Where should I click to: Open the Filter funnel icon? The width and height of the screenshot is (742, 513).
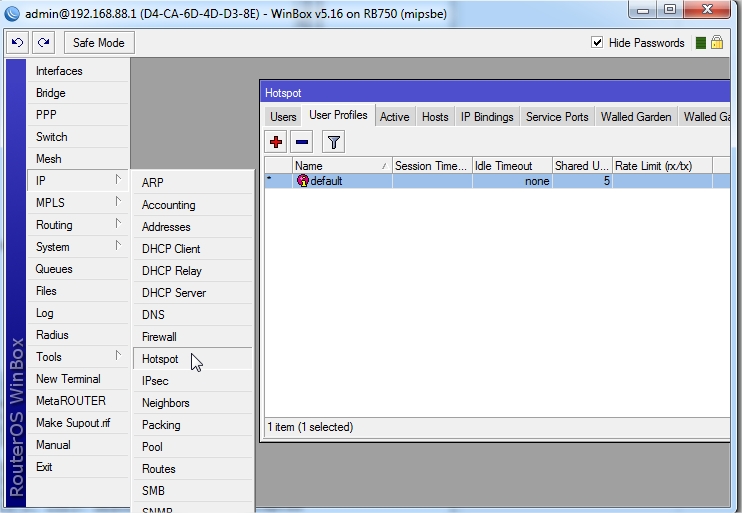(334, 142)
